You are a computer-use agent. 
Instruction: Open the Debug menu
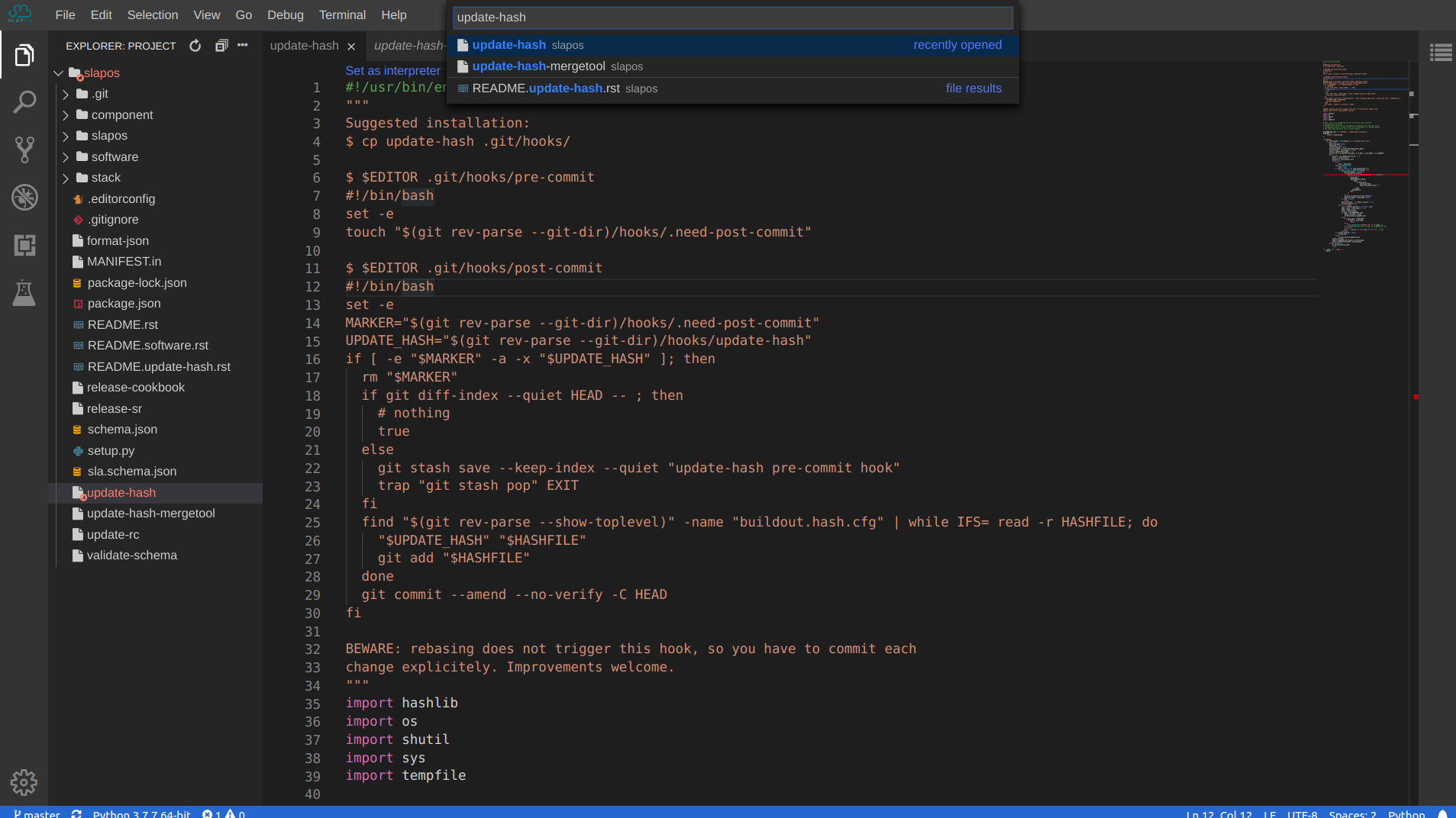point(285,14)
